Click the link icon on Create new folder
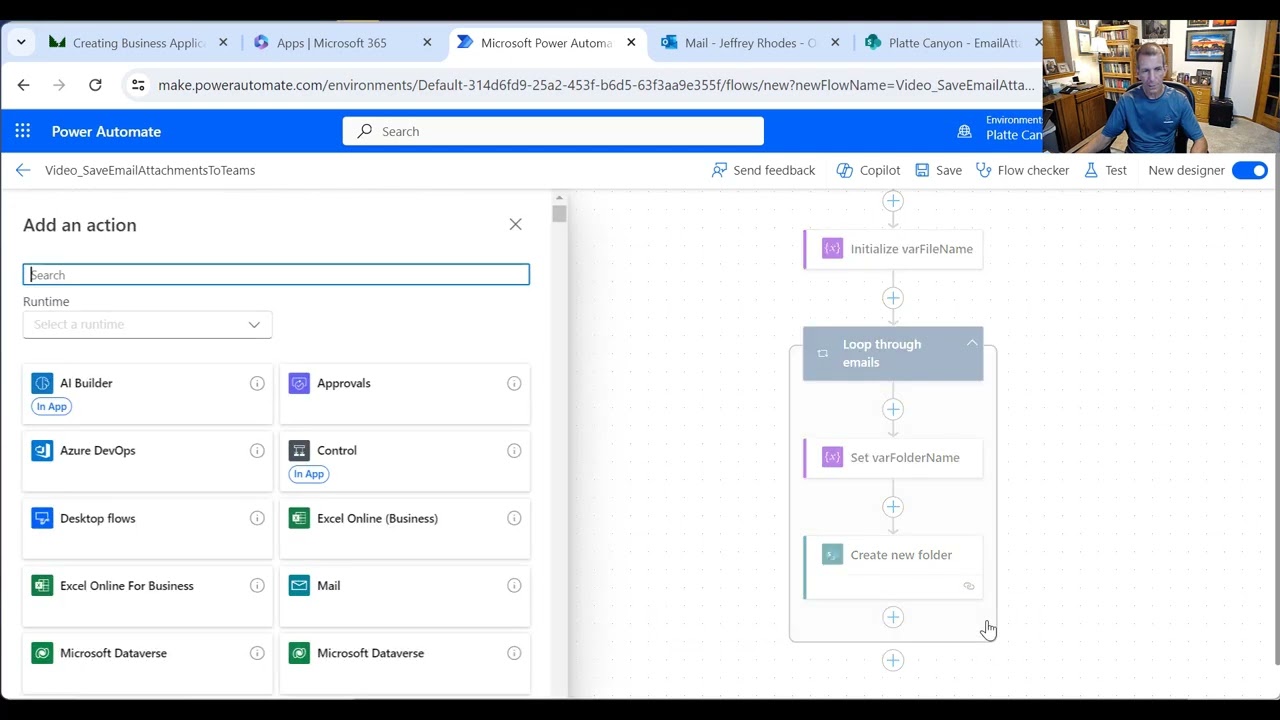This screenshot has width=1280, height=720. (x=969, y=586)
